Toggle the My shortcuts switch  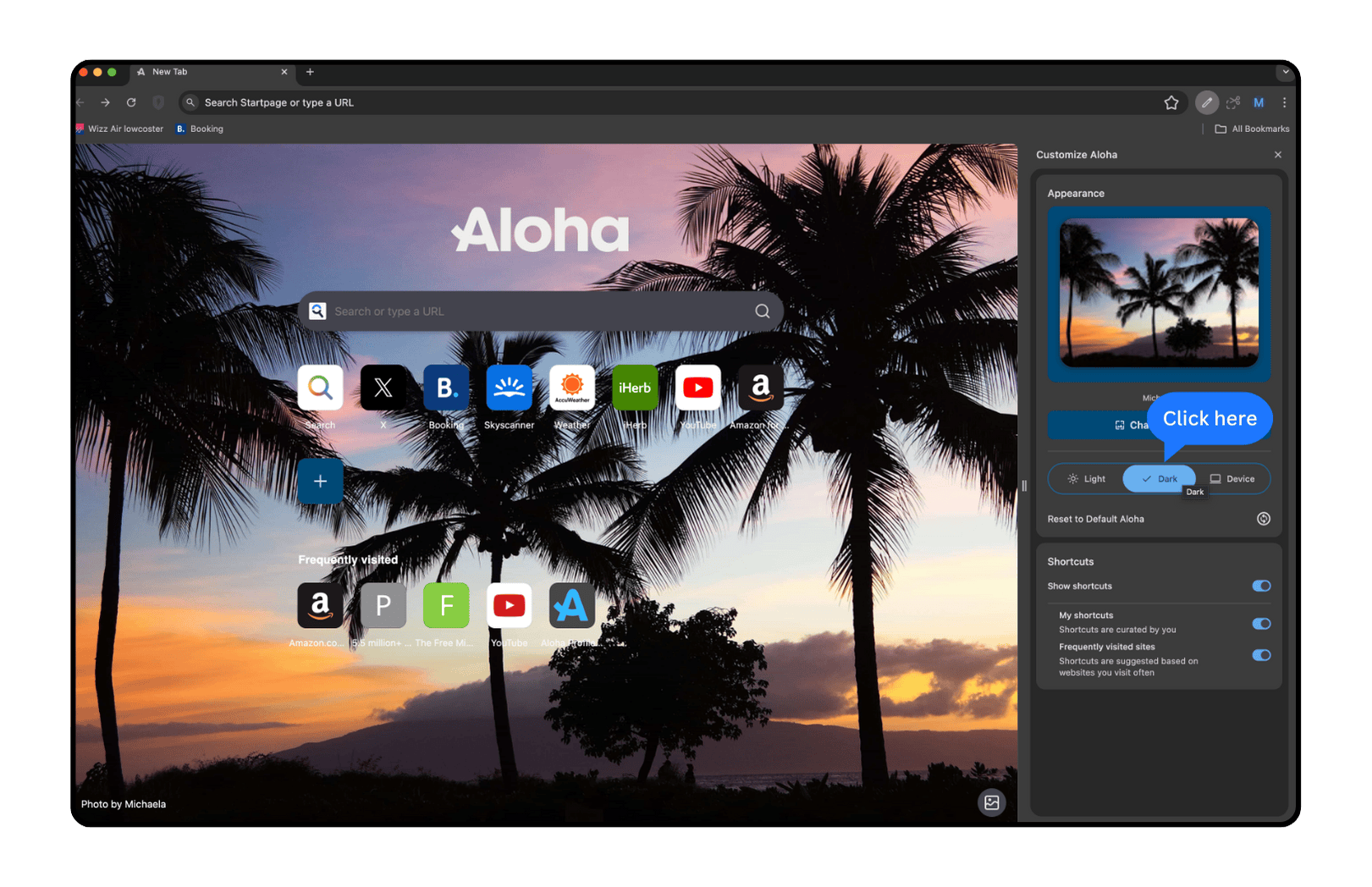coord(1261,624)
